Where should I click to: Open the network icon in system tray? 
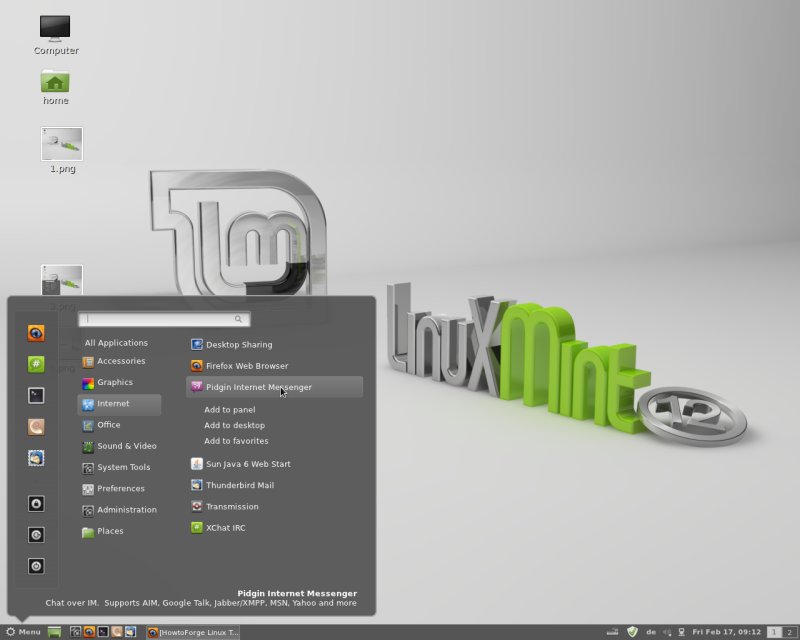pyautogui.click(x=681, y=632)
